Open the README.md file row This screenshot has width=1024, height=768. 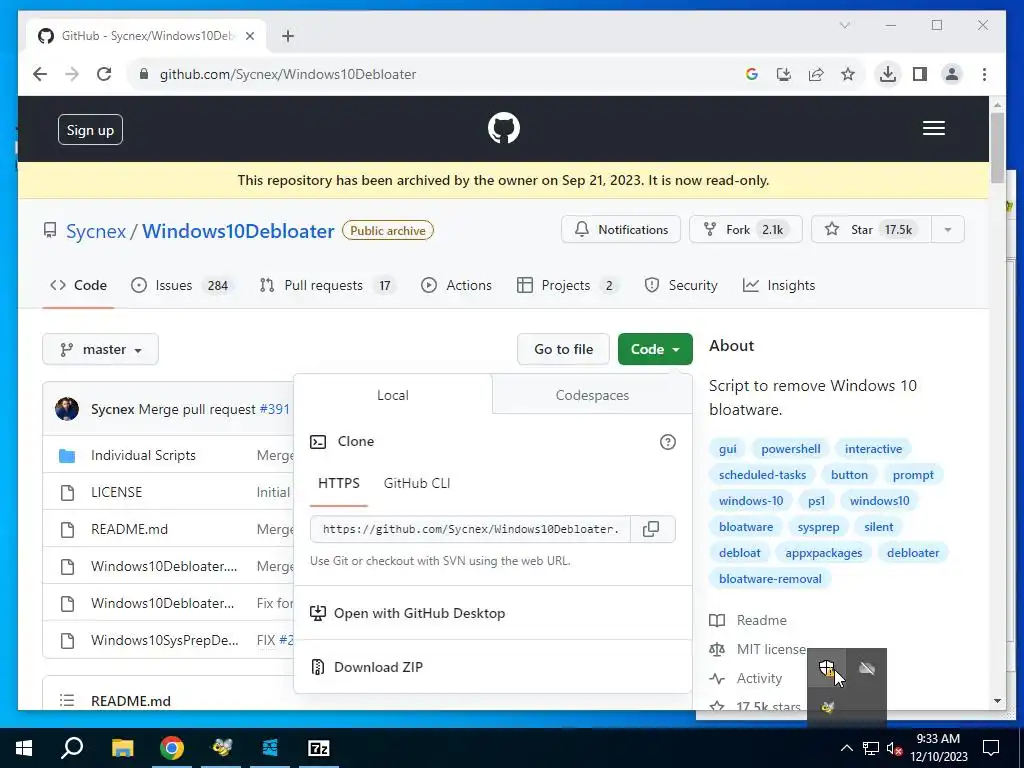point(129,529)
